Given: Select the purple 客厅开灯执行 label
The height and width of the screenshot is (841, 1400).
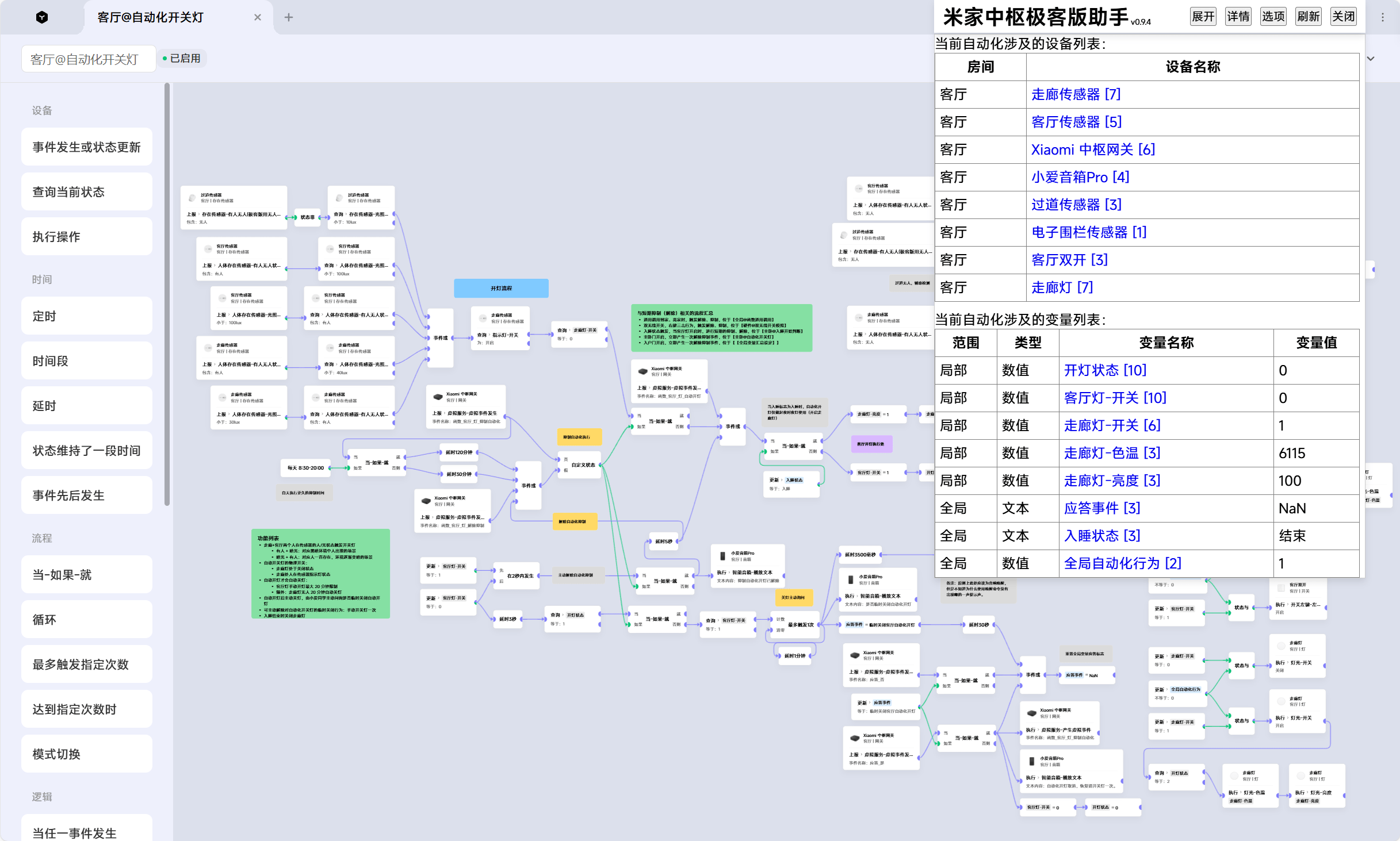Looking at the screenshot, I should [871, 444].
